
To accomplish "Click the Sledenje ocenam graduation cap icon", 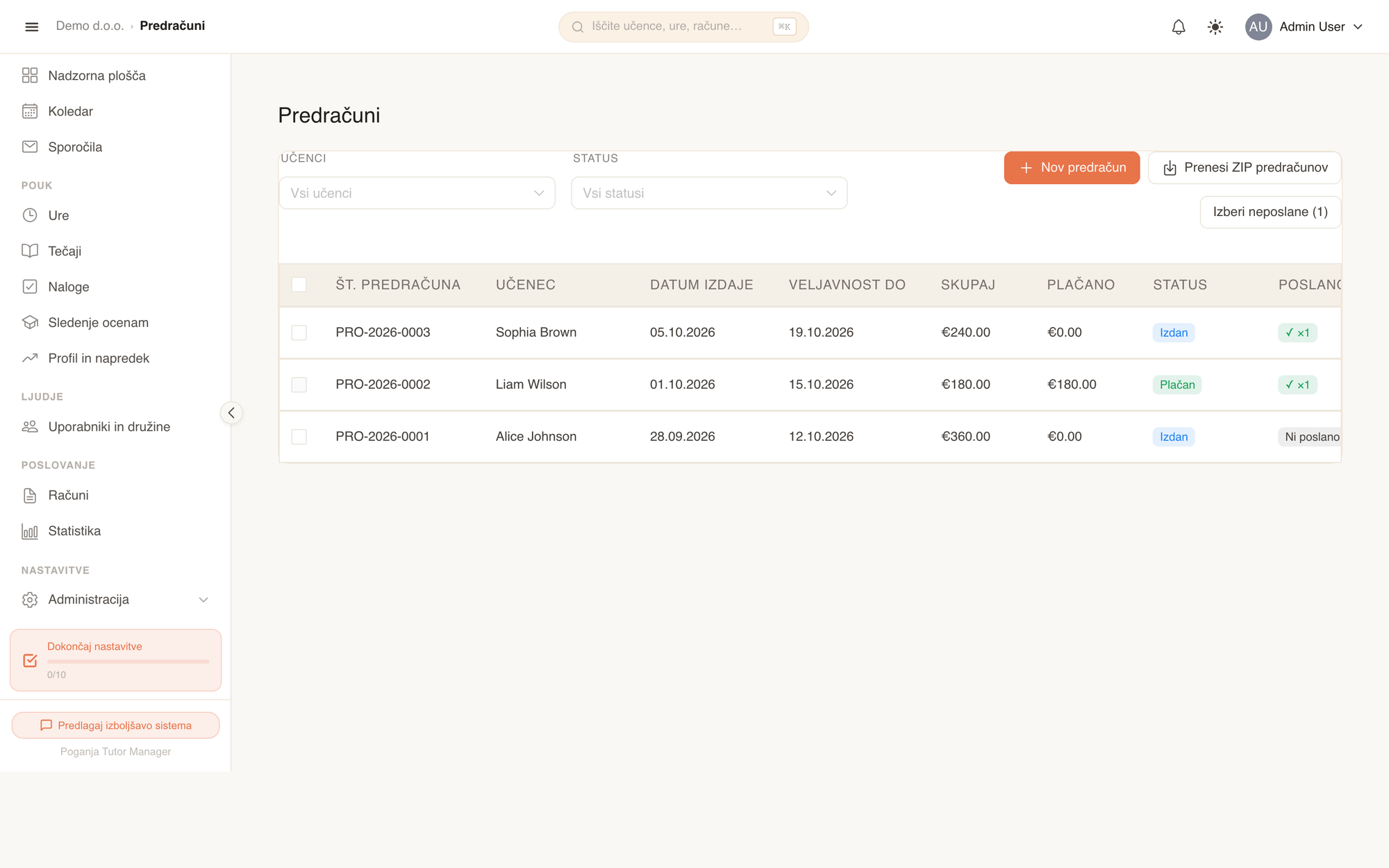I will point(30,323).
